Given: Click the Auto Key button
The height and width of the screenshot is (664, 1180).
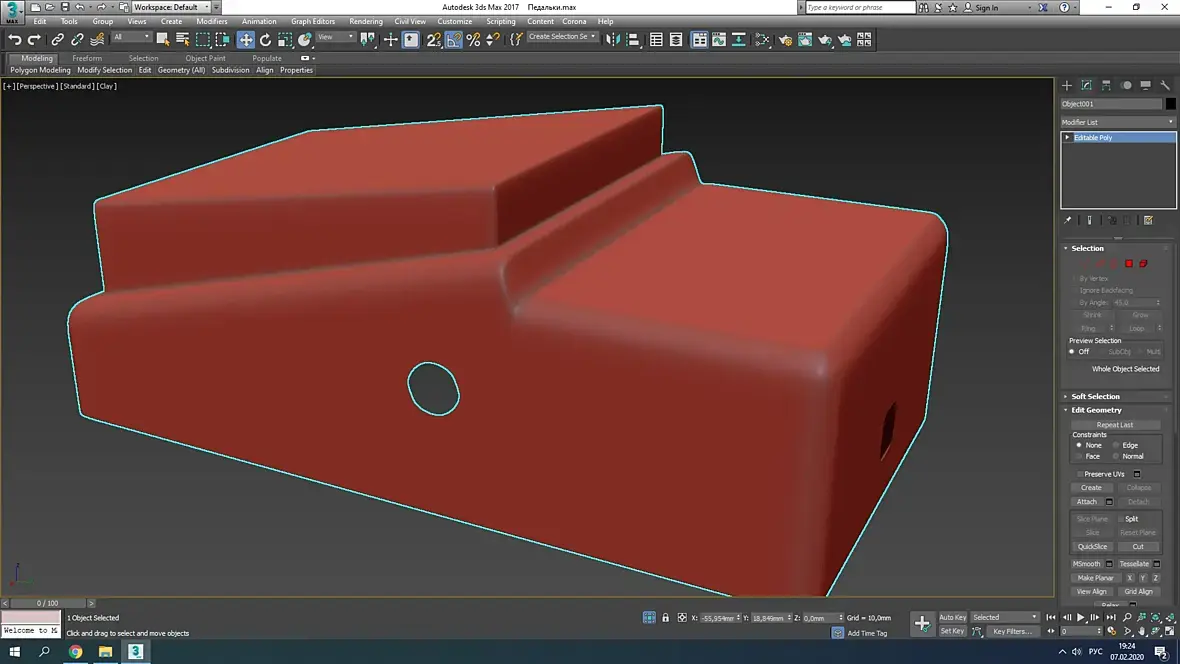Looking at the screenshot, I should (952, 617).
